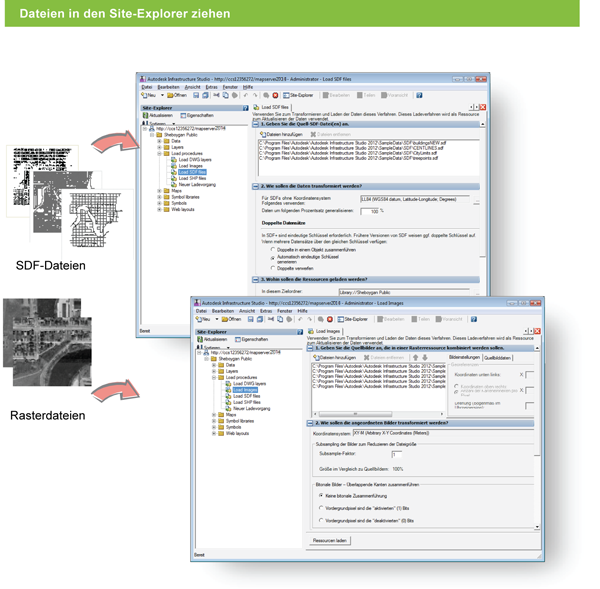Select Doppelte in einem Objekt zusammenführen option
Screen dimensions: 600x589
point(273,250)
